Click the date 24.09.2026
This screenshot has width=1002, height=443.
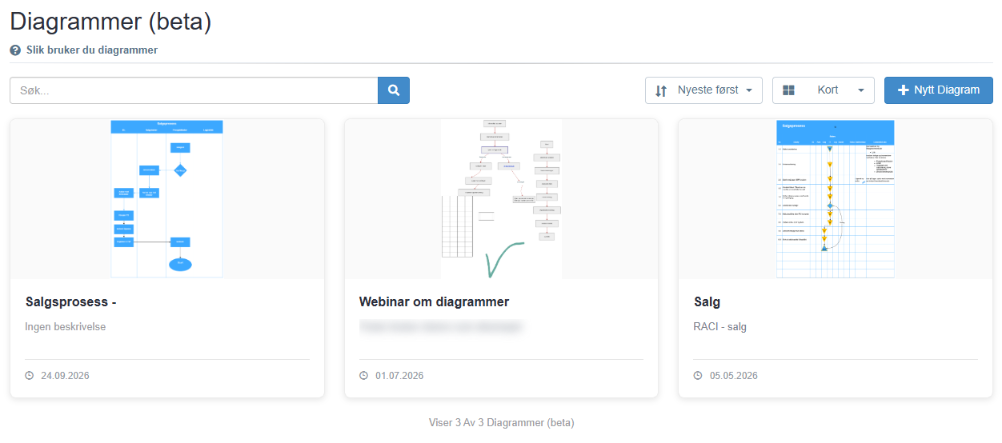tap(65, 375)
